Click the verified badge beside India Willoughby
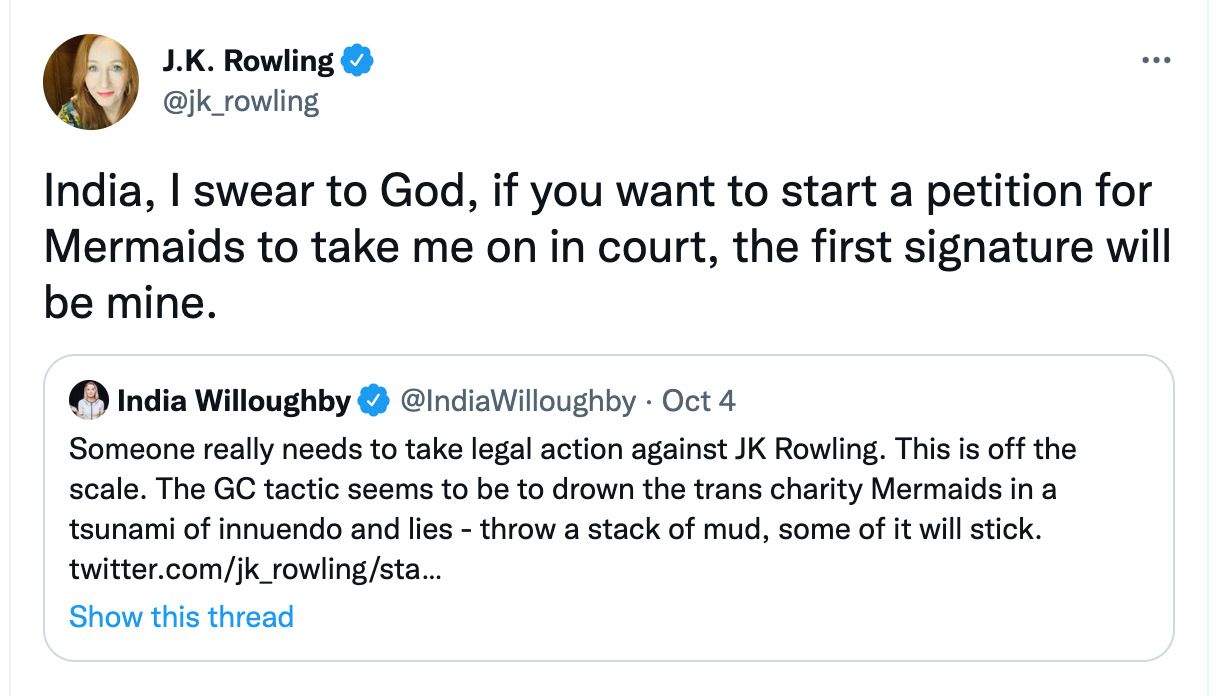Image resolution: width=1218 pixels, height=696 pixels. click(x=374, y=401)
